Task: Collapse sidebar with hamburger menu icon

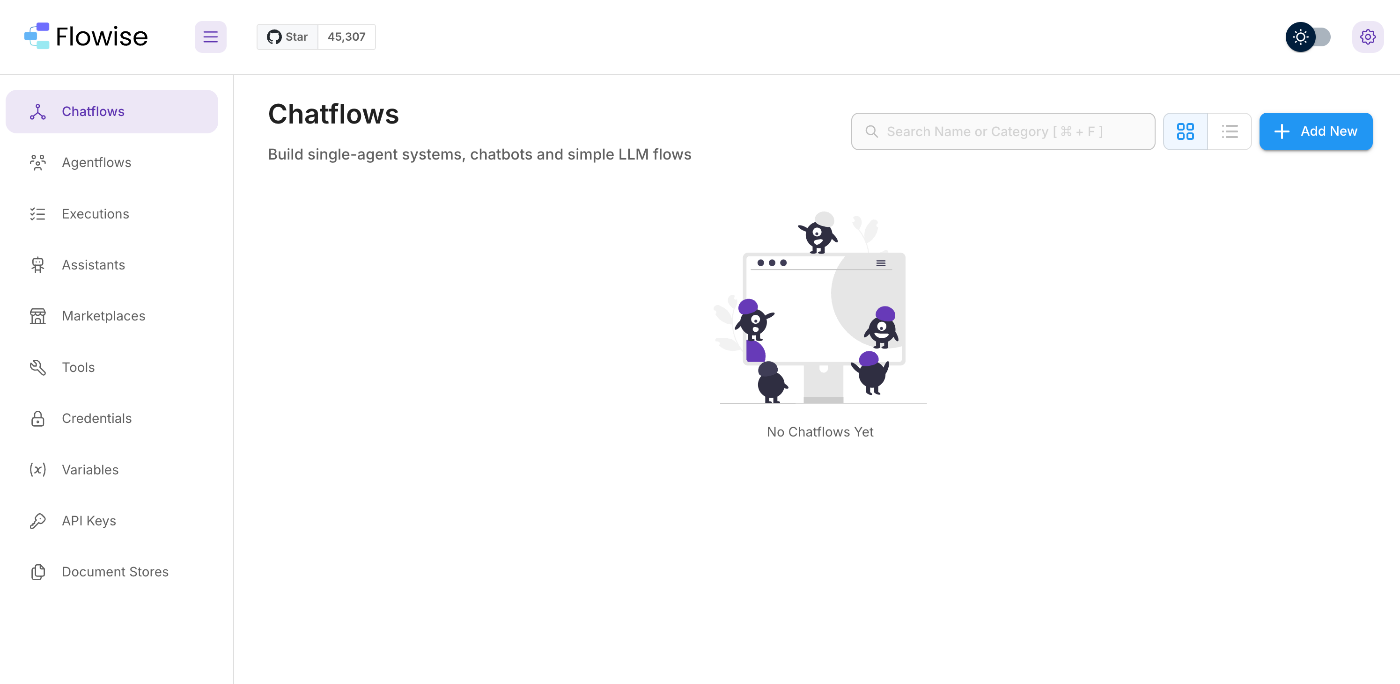Action: [211, 37]
